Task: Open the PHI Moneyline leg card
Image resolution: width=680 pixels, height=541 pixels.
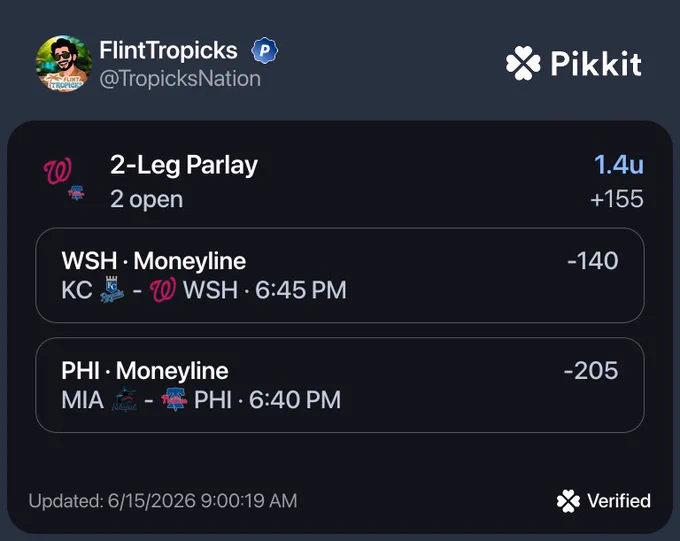Action: [x=340, y=385]
